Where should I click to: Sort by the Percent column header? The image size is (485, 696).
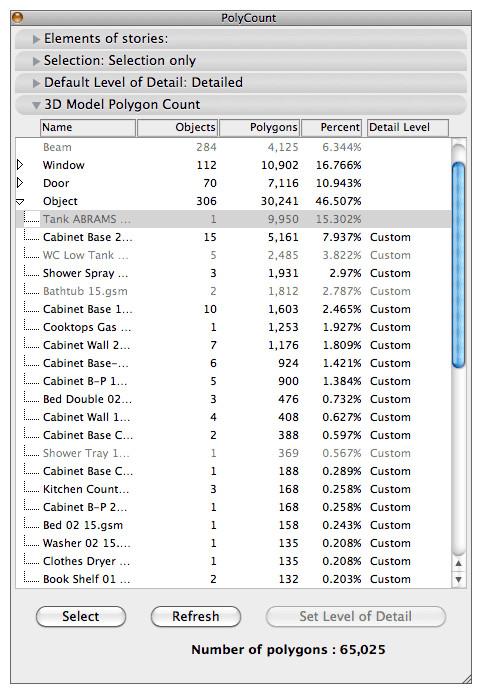331,127
